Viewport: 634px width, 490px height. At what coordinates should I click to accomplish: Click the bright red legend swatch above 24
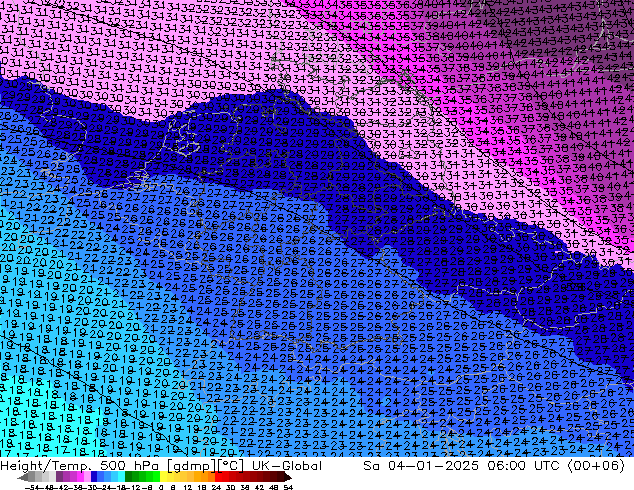[218, 476]
